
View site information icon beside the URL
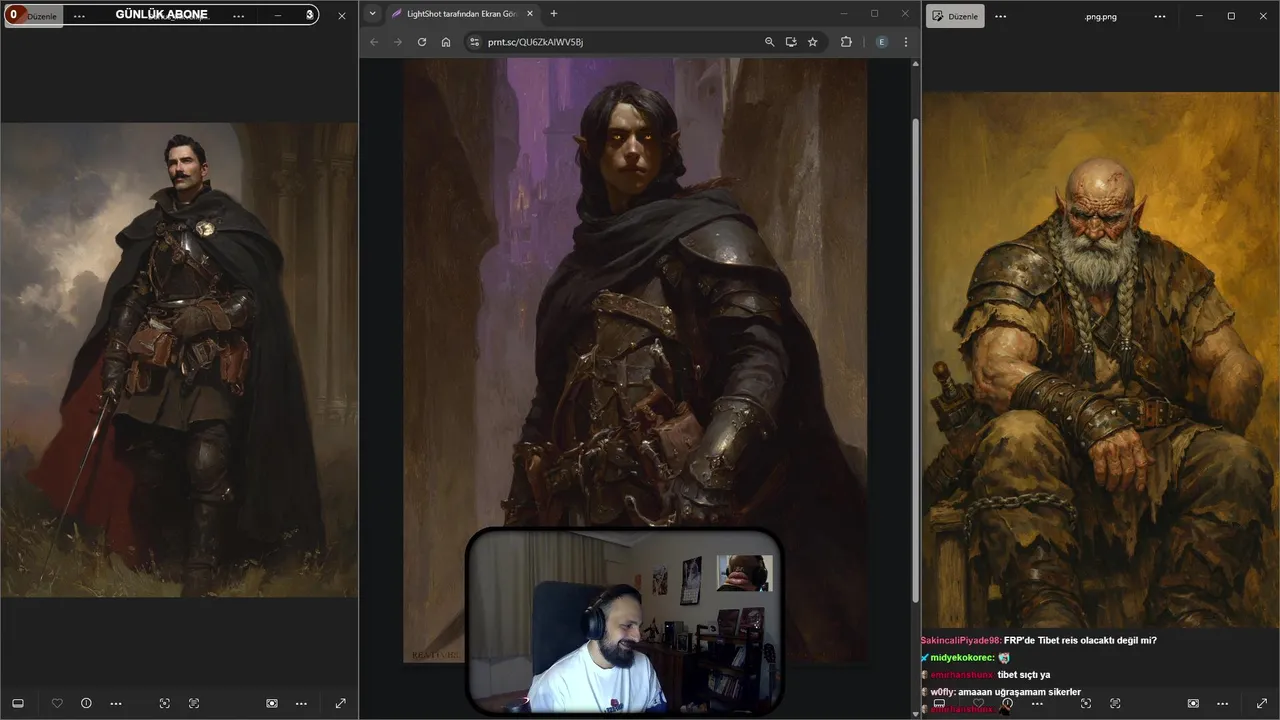[x=475, y=42]
